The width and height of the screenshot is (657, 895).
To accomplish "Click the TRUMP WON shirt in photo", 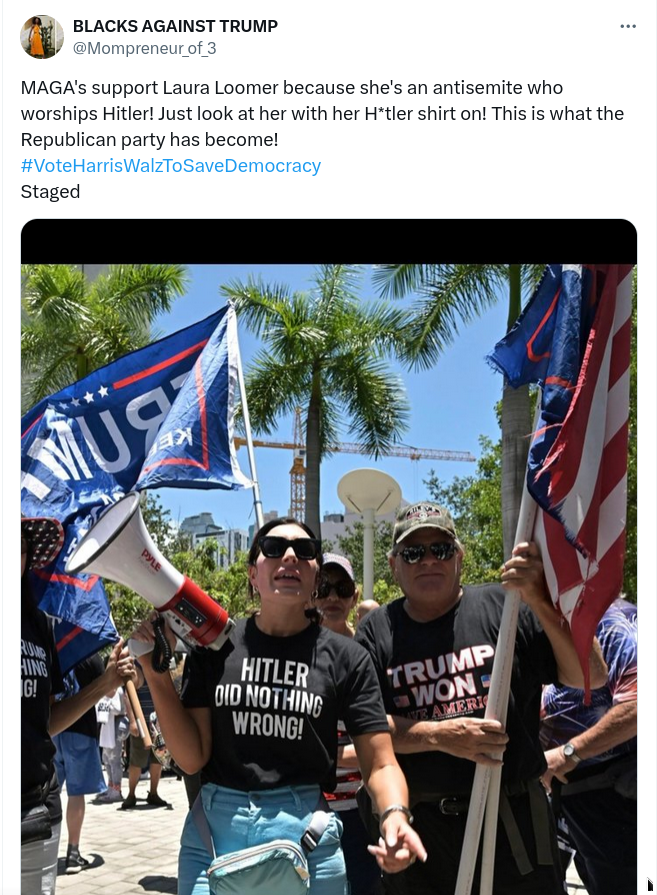I will pos(440,683).
